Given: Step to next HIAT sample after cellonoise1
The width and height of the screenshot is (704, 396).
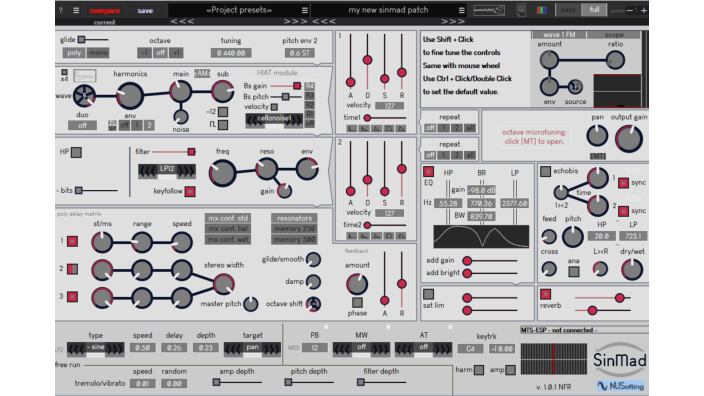Looking at the screenshot, I should tap(295, 120).
